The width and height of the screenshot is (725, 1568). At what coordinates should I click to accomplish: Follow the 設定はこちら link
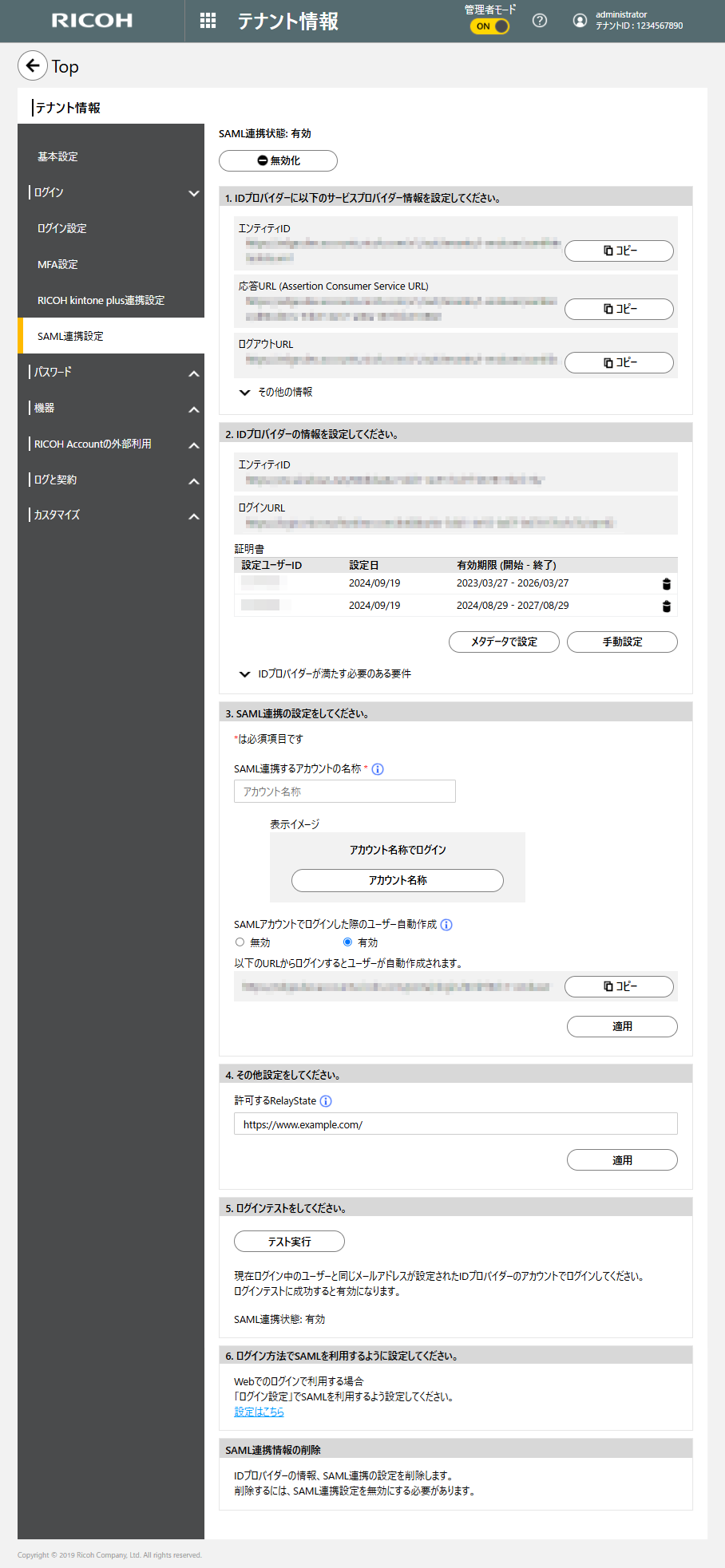(x=259, y=1412)
